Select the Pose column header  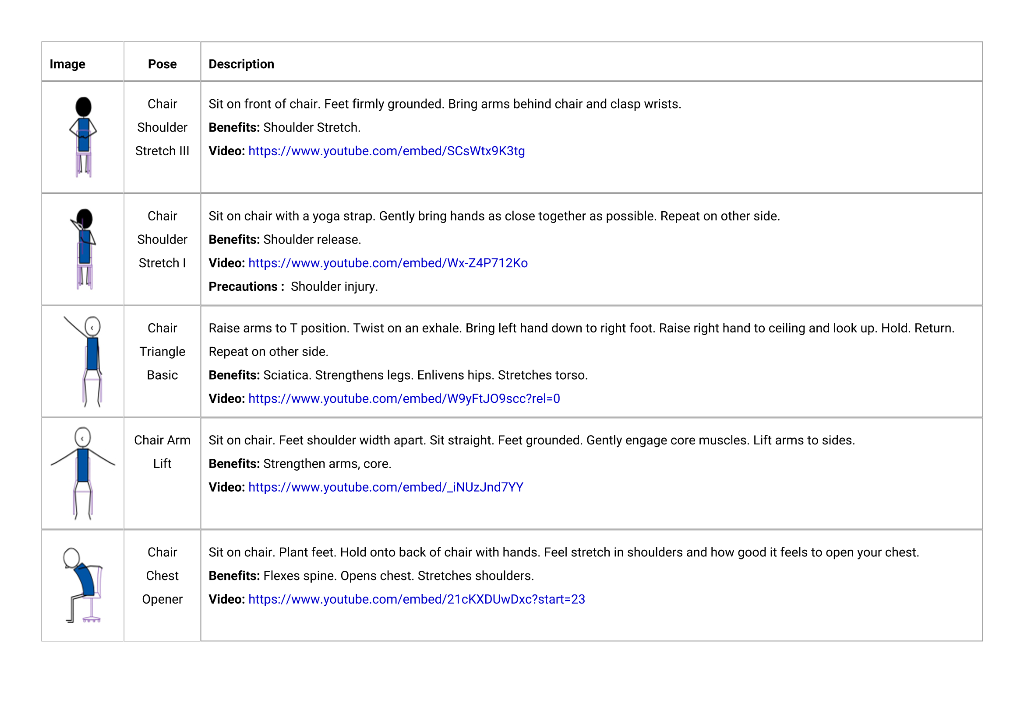coord(162,64)
